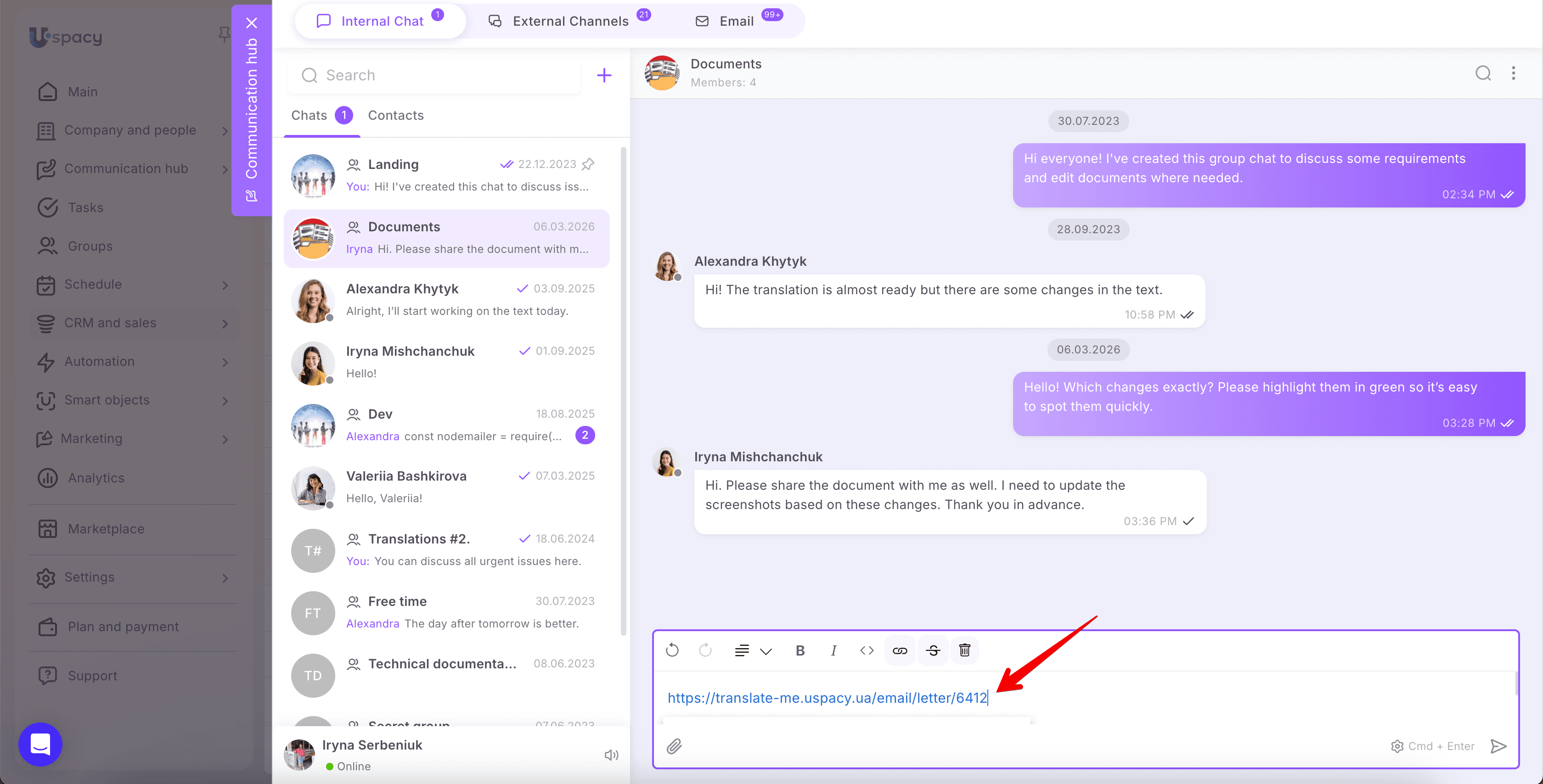The width and height of the screenshot is (1543, 784).
Task: Switch to External Channels tab
Action: 569,22
